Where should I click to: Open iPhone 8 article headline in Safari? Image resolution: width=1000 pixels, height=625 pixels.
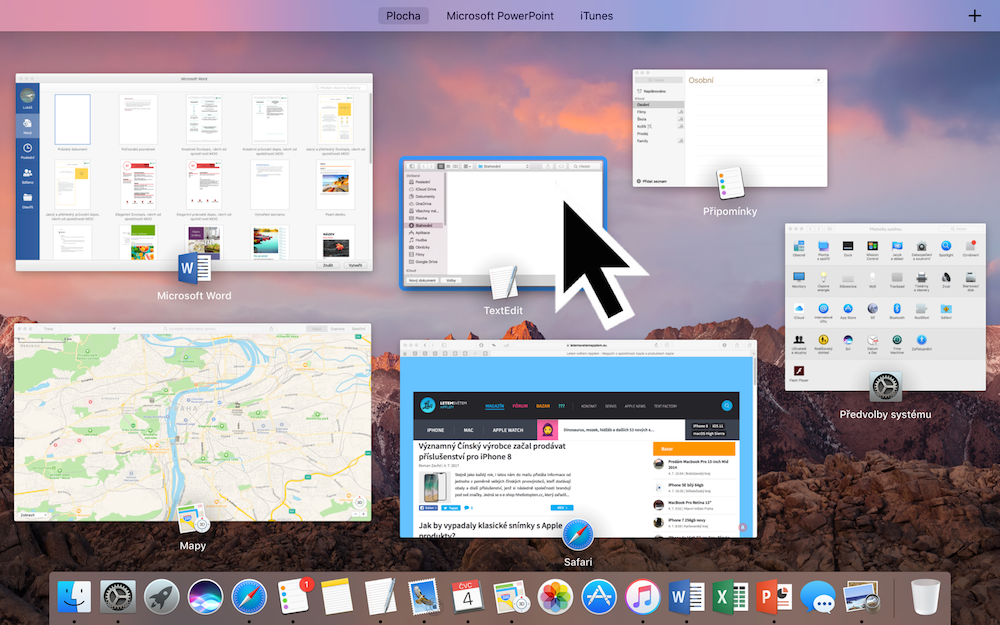click(x=492, y=451)
